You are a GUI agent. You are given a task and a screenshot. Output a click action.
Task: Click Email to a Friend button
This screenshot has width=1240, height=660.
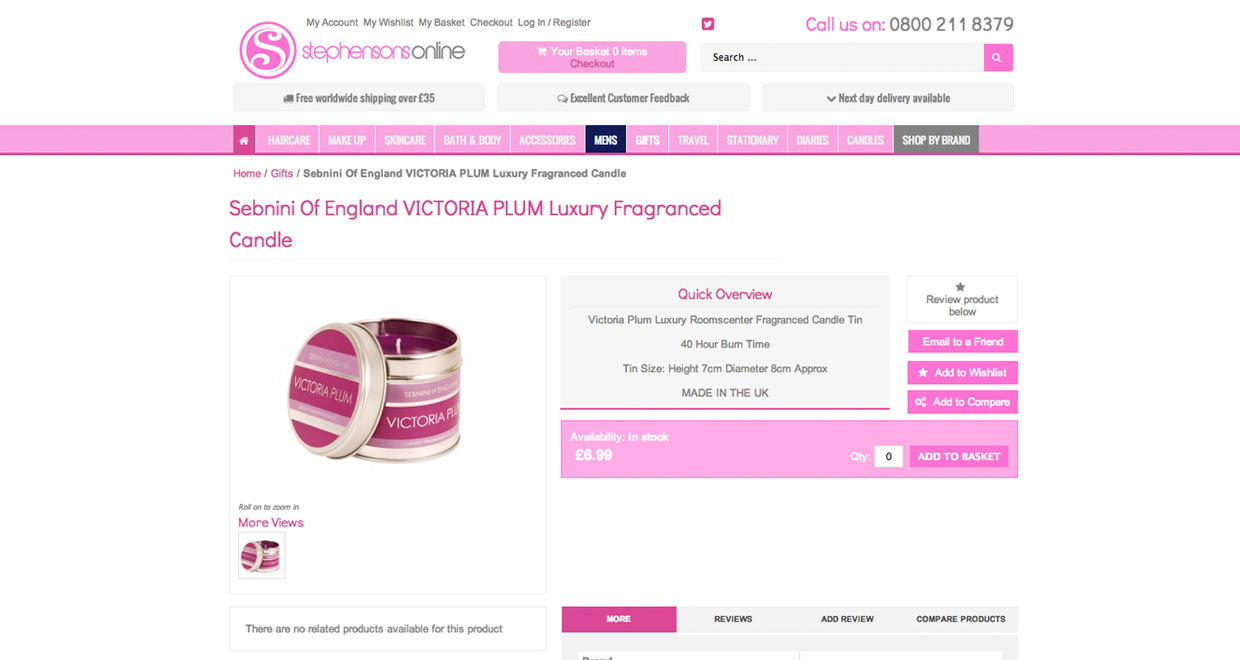(962, 342)
